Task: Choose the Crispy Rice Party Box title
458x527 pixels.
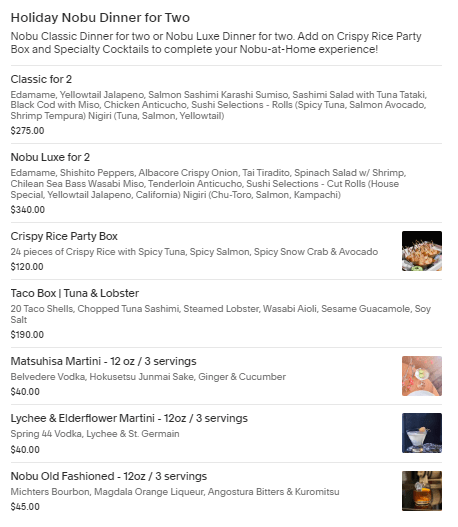Action: [x=64, y=236]
